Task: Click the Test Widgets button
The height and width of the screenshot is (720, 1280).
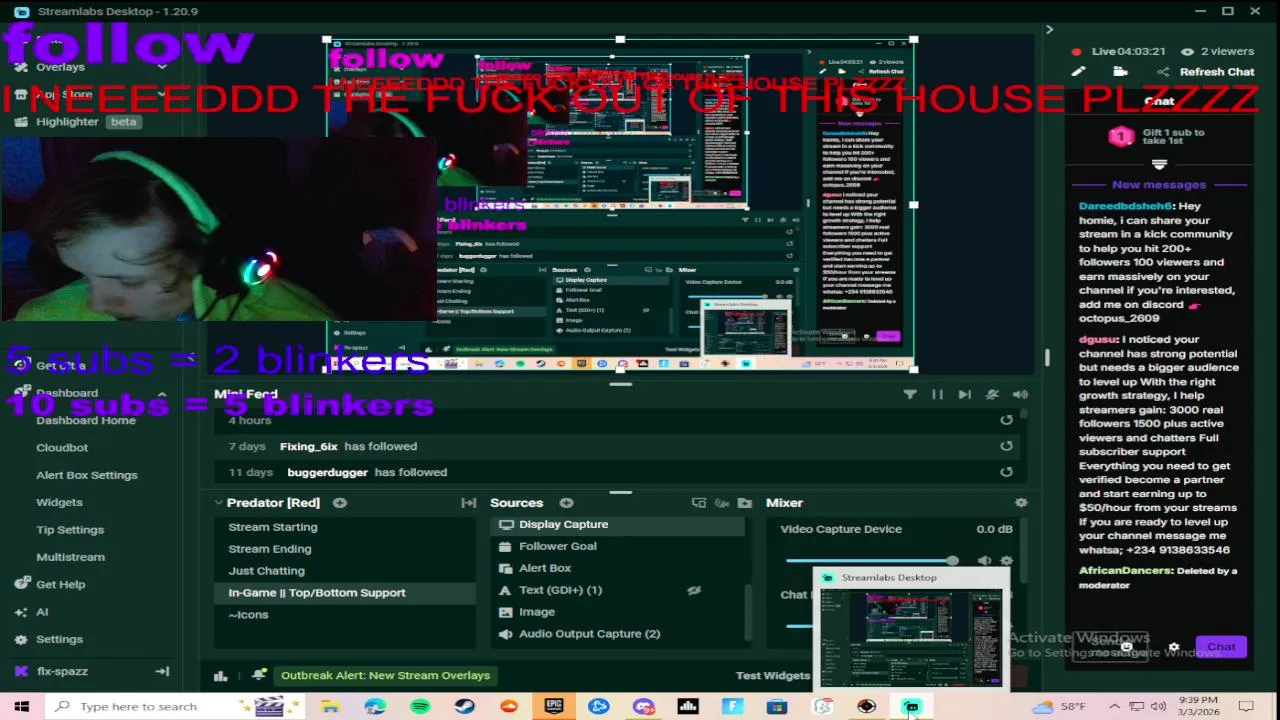Action: [x=772, y=675]
